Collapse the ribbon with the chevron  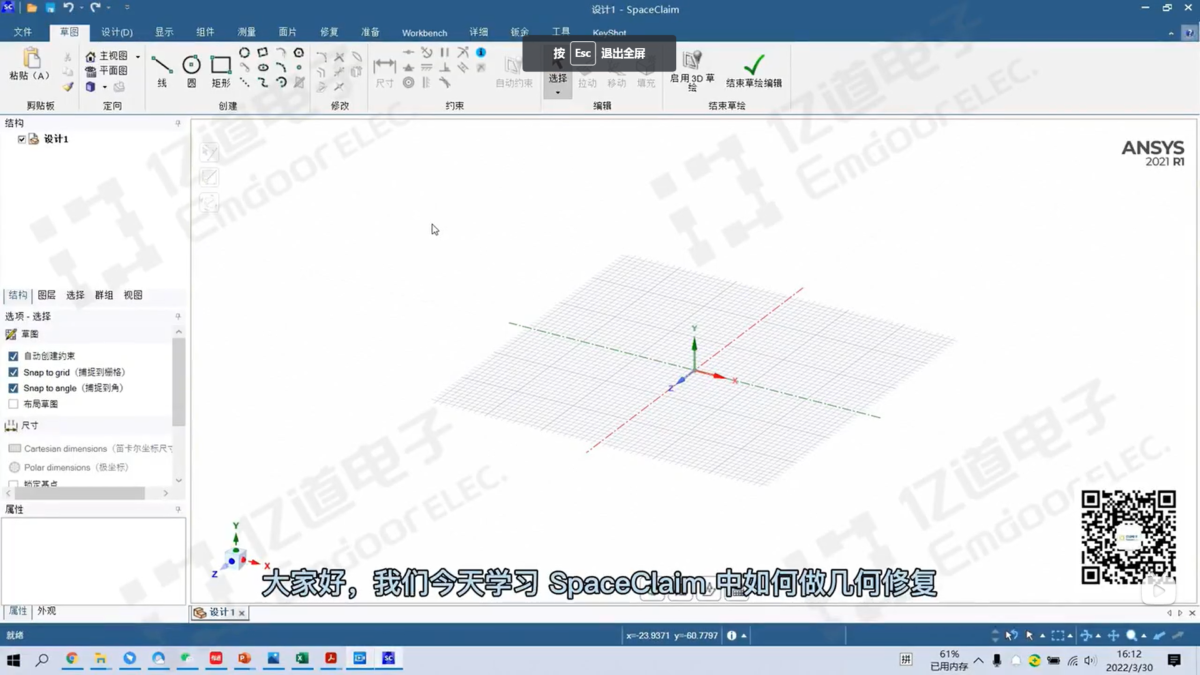1171,33
